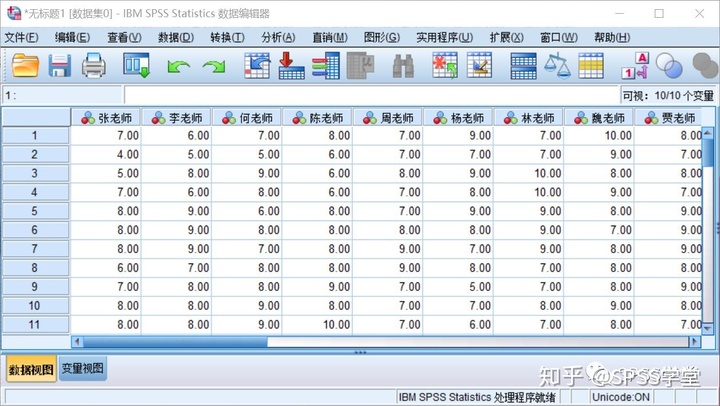Click the cell editor input field
This screenshot has height=406, width=720.
coord(371,95)
